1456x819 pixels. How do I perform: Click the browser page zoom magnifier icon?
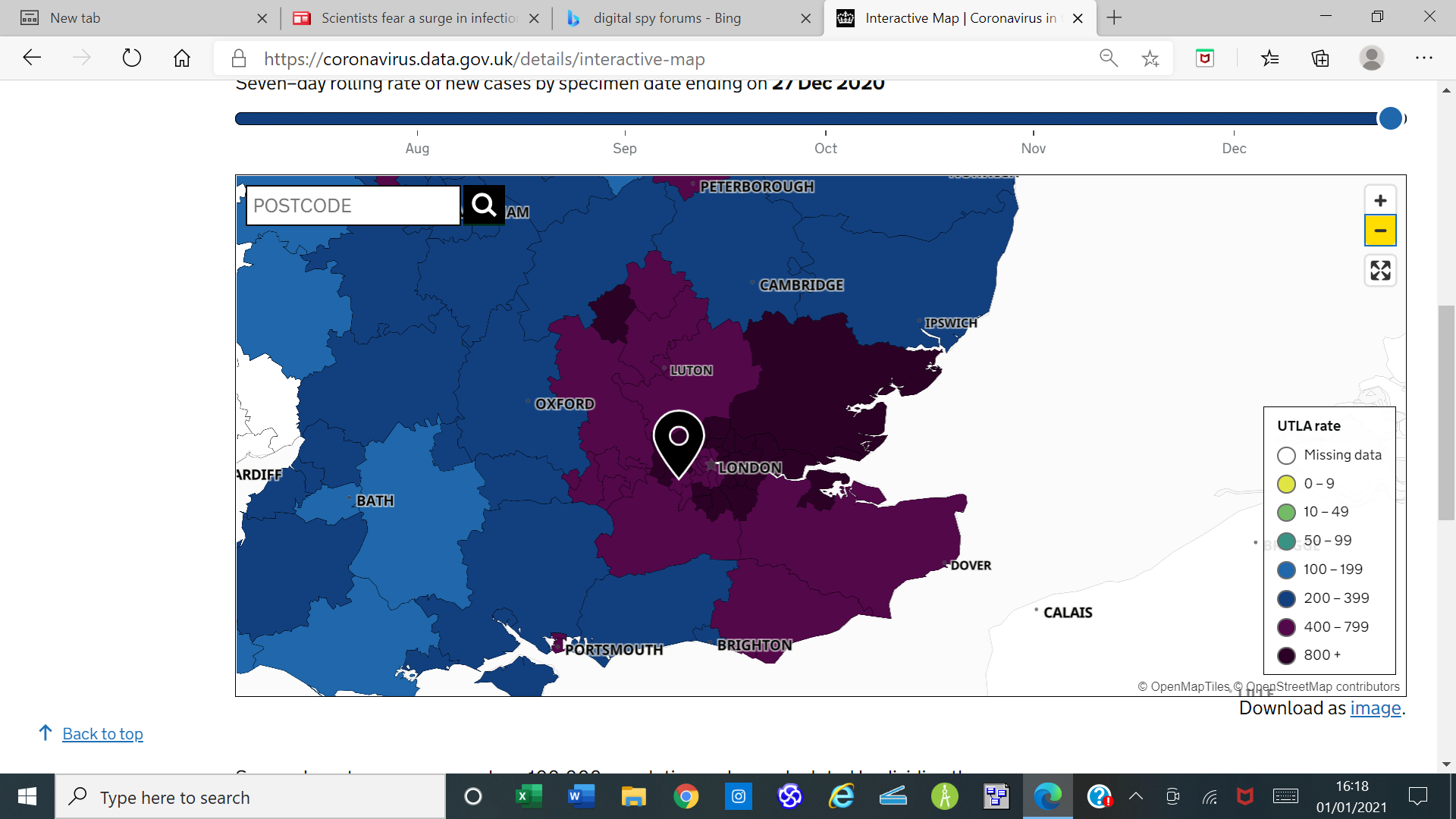coord(1109,58)
